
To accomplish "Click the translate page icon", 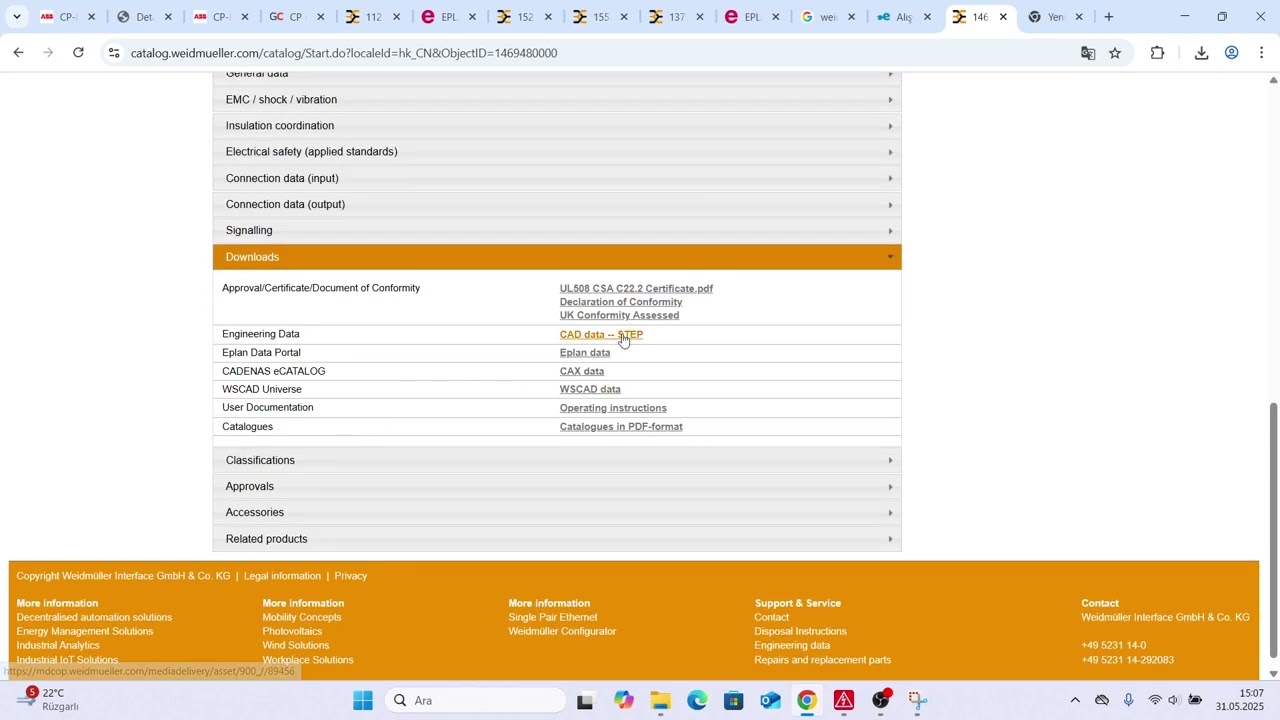I will pos(1088,53).
